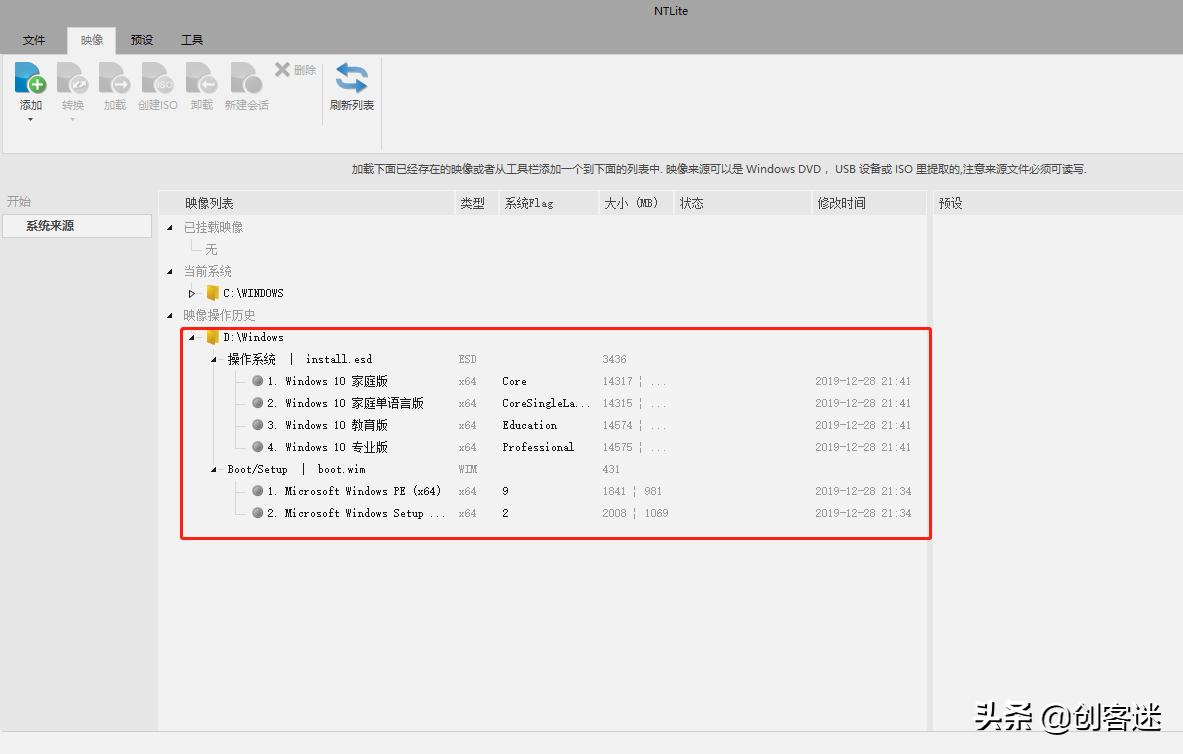
Task: Collapse the 映像操作历史 section
Action: 170,314
